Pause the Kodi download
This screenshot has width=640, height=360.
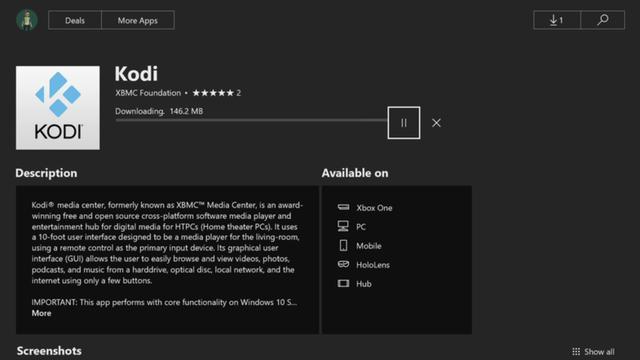[404, 123]
